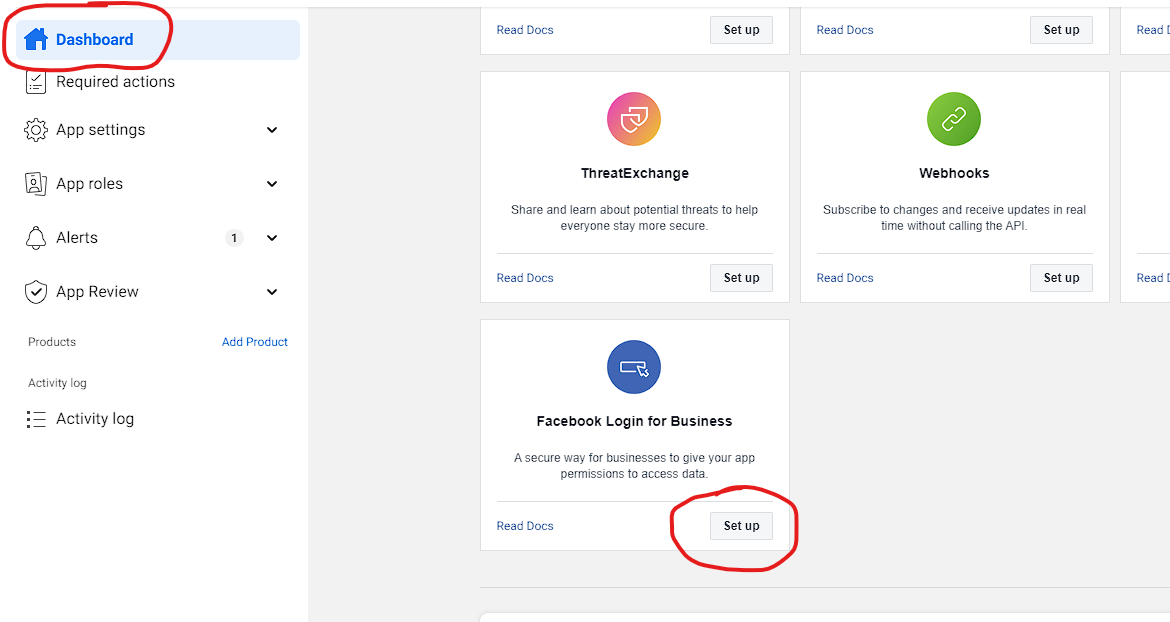Viewport: 1170px width, 622px height.
Task: Expand the Alerts chevron
Action: click(x=272, y=238)
